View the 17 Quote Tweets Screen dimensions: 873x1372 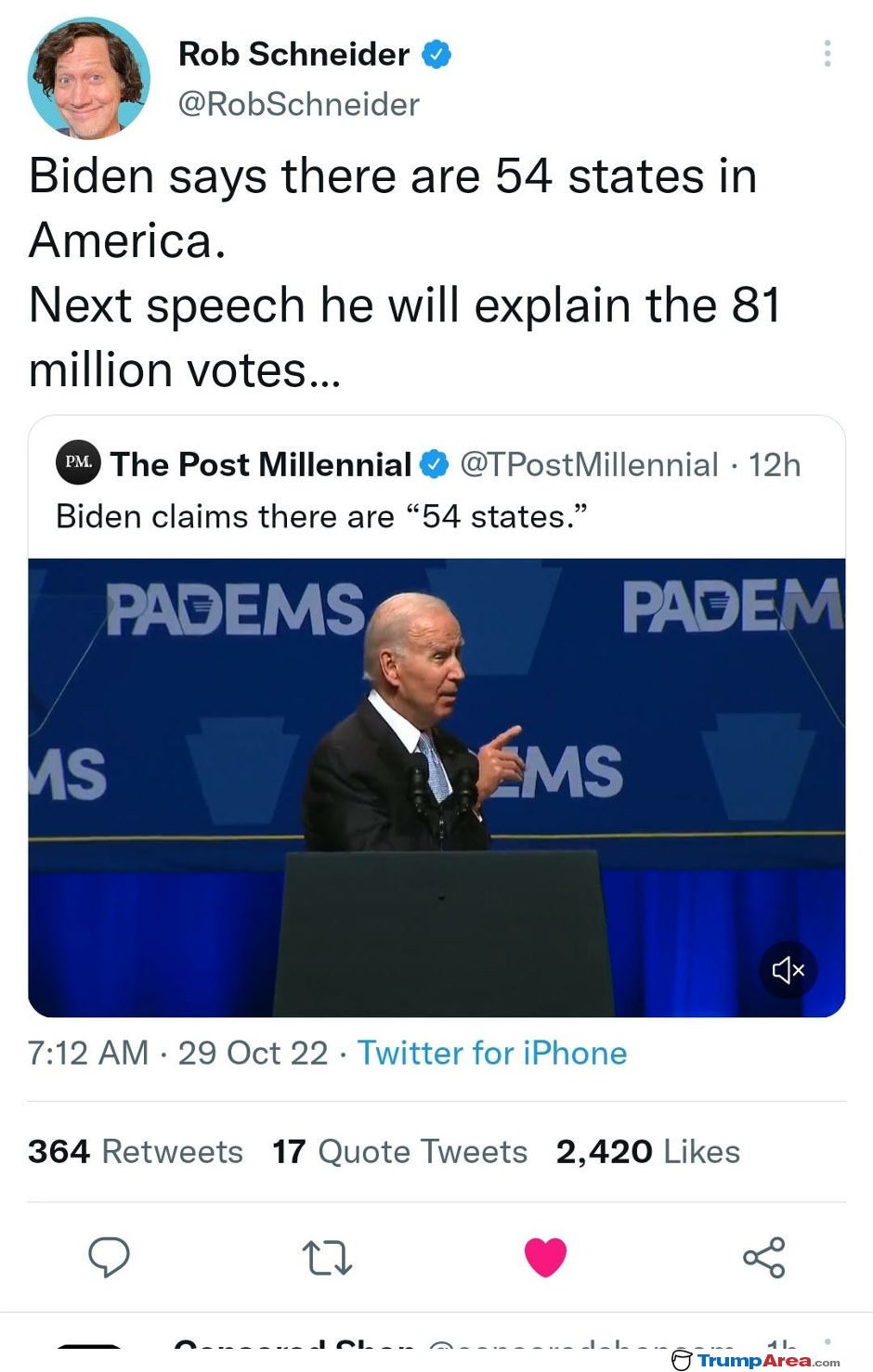click(398, 1151)
